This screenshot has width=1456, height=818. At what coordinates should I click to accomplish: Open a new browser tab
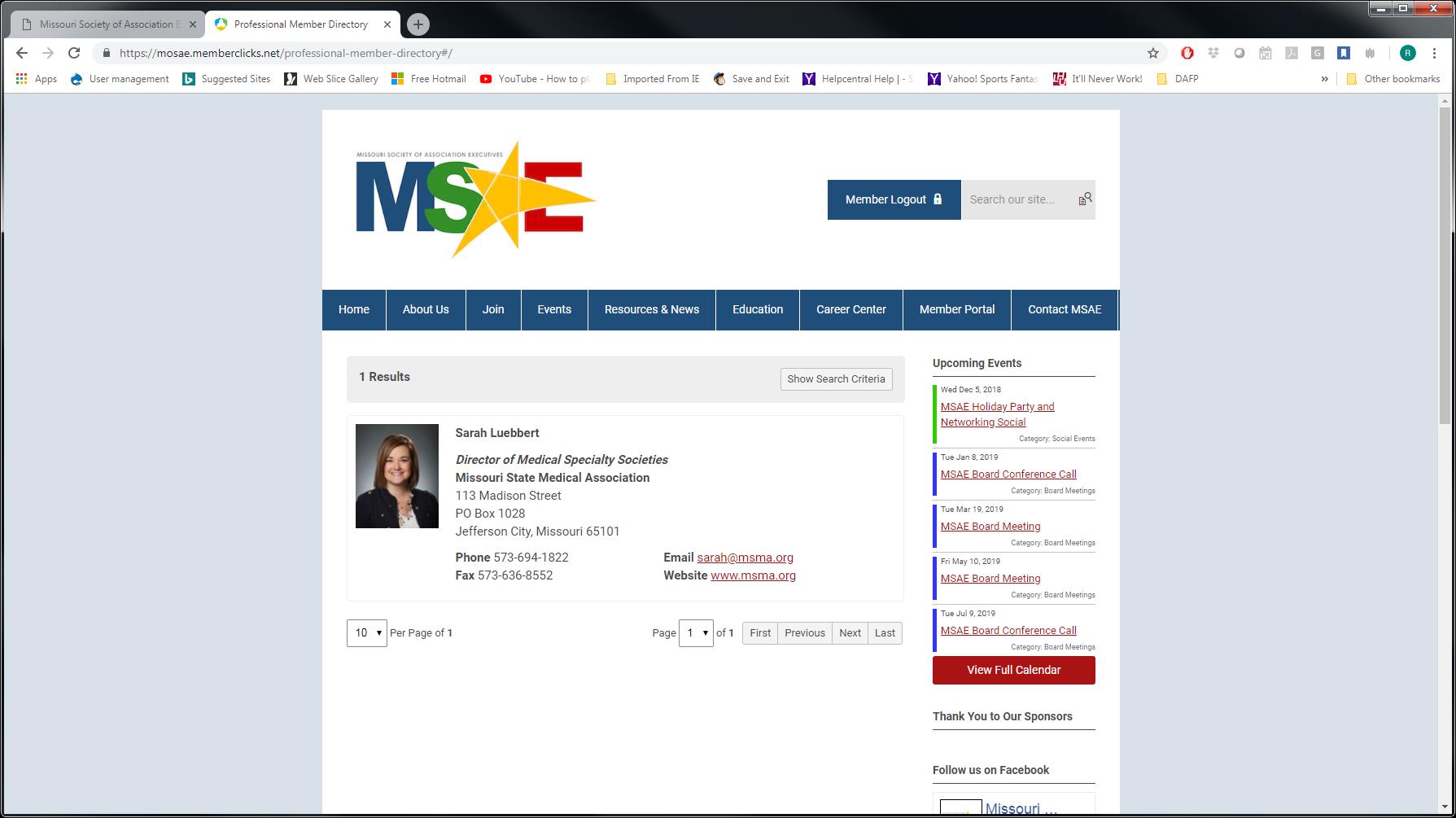(x=418, y=24)
